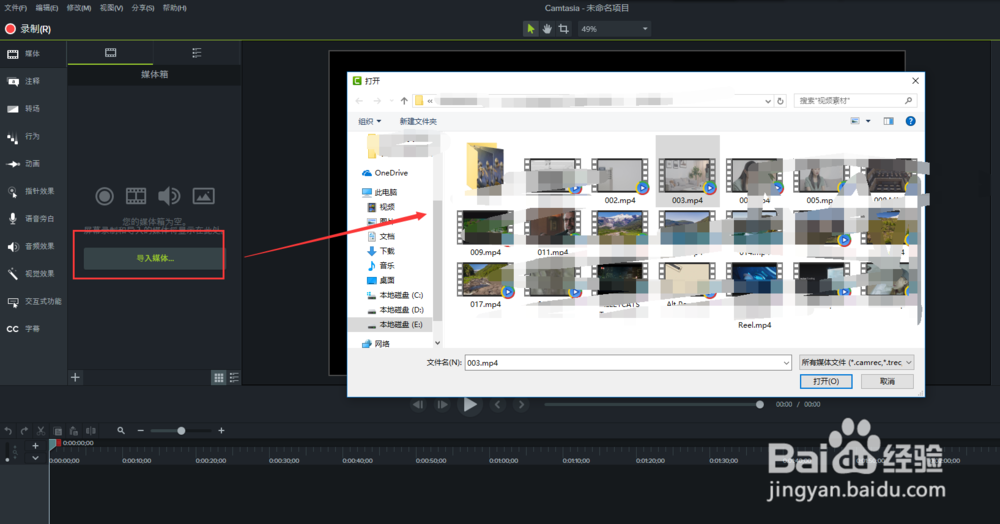Open the 动画 animations panel
This screenshot has height=524, width=1000.
(33, 164)
